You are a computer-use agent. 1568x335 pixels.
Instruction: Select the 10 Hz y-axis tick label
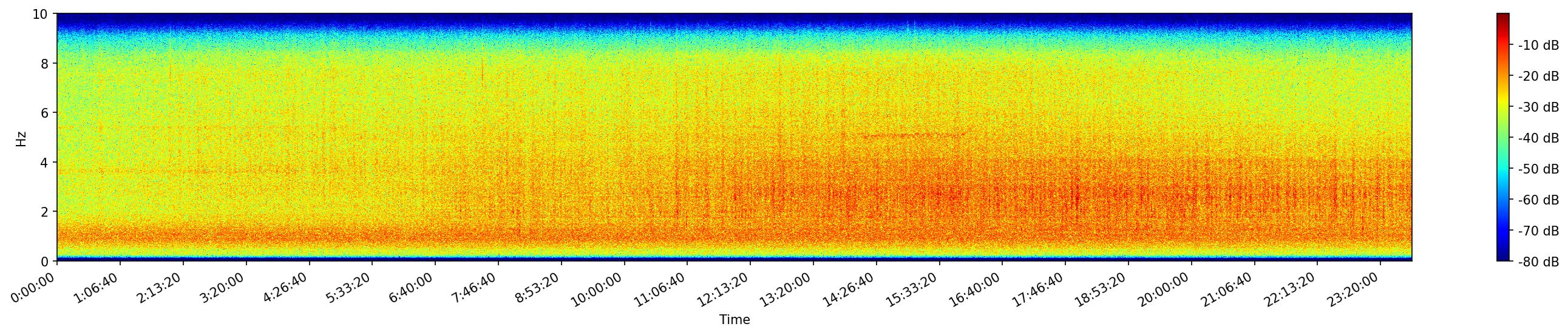[x=41, y=14]
